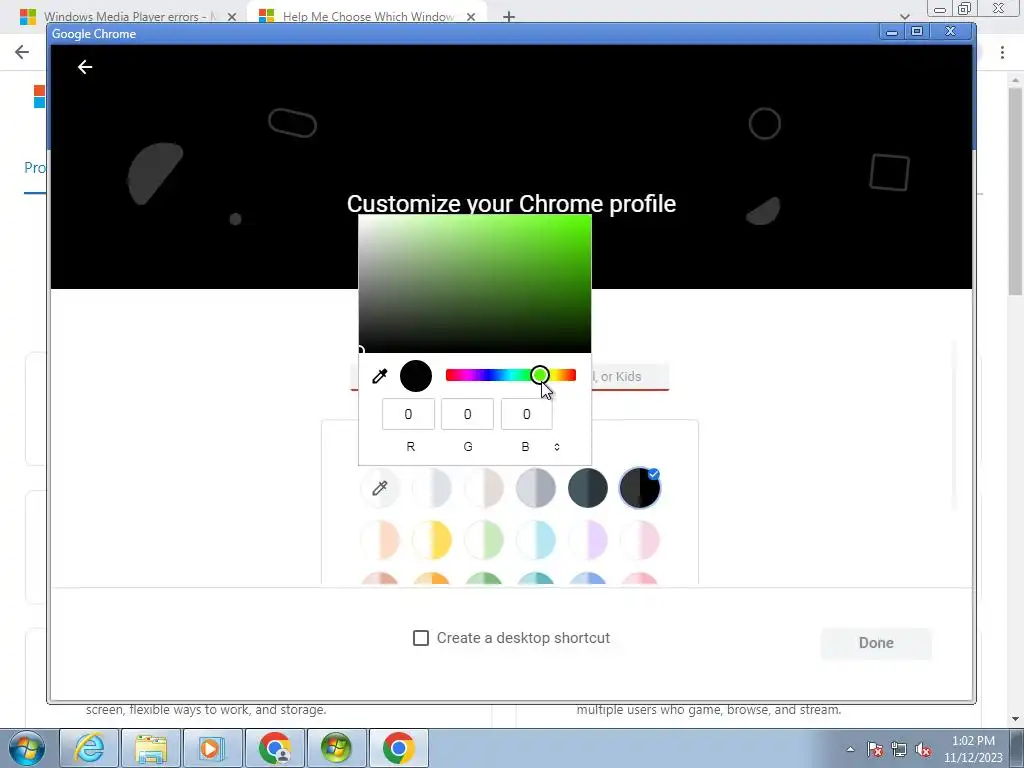The height and width of the screenshot is (768, 1024).
Task: Select the peach theme color swatch
Action: pyautogui.click(x=379, y=540)
